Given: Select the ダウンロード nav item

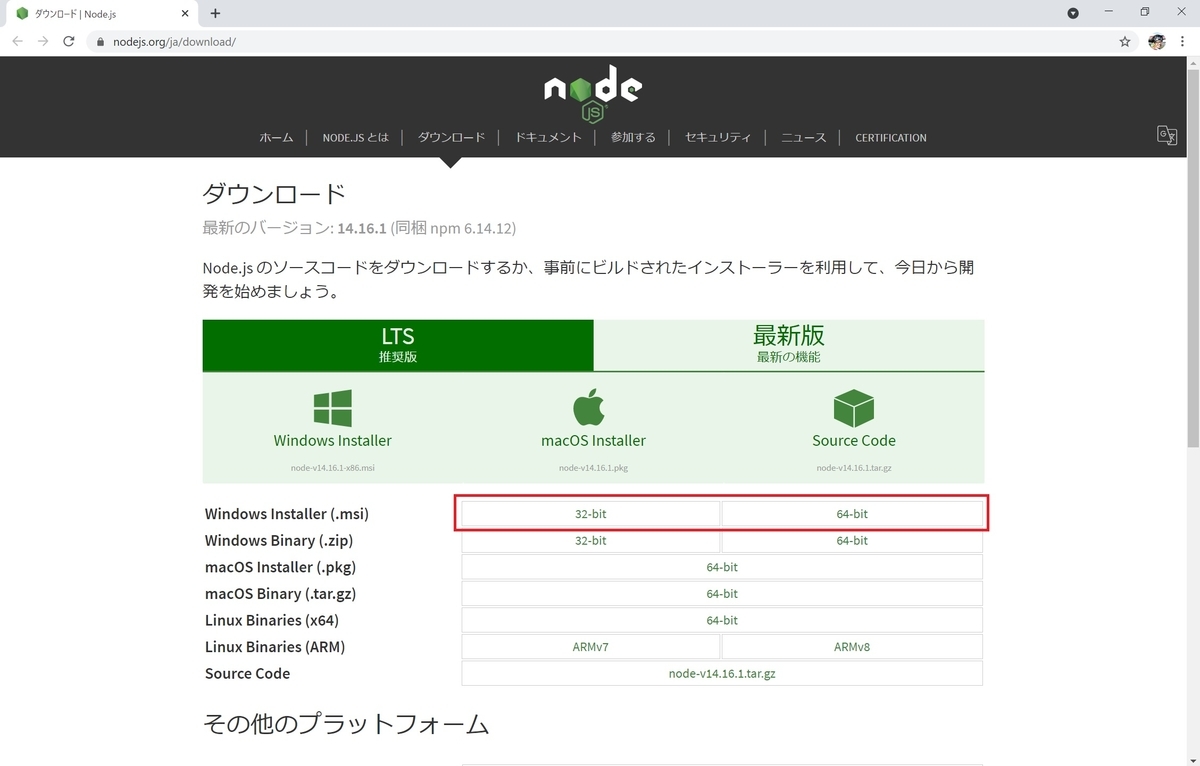Looking at the screenshot, I should pos(451,137).
